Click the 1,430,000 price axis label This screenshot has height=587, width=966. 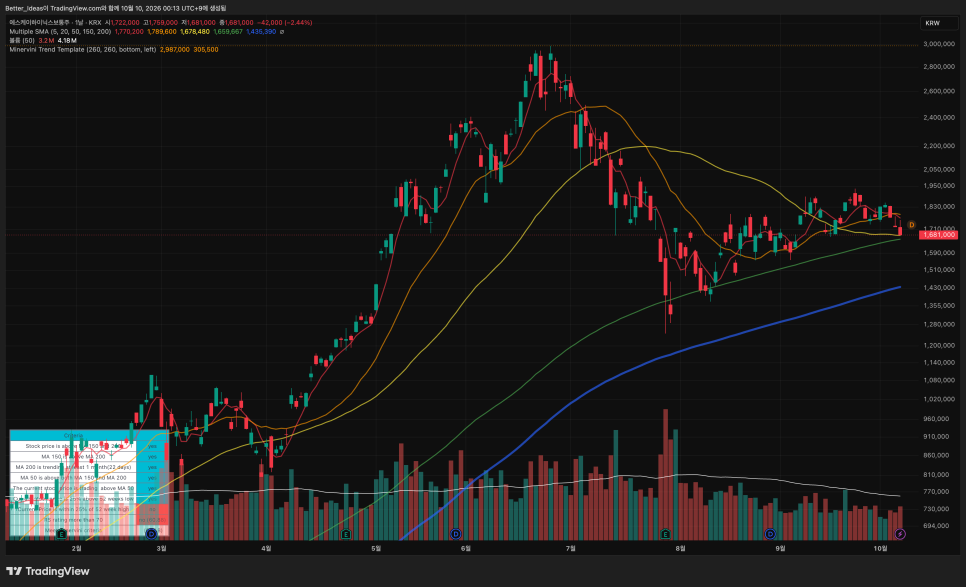pyautogui.click(x=939, y=288)
